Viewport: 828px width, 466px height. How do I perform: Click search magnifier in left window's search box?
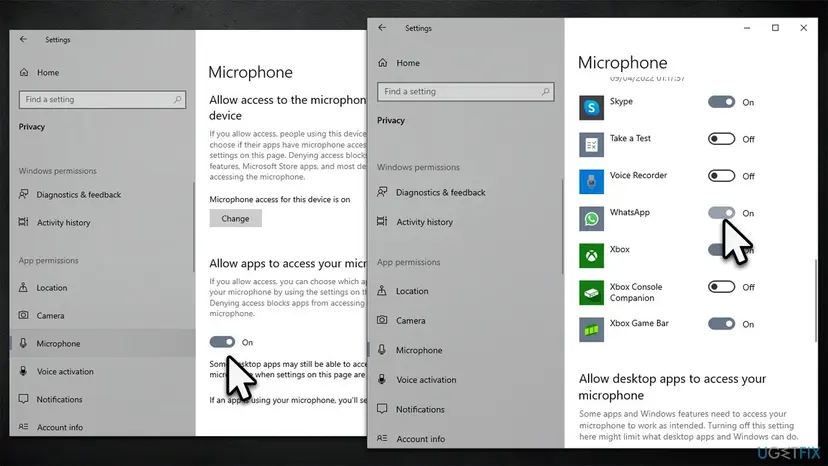coord(177,99)
